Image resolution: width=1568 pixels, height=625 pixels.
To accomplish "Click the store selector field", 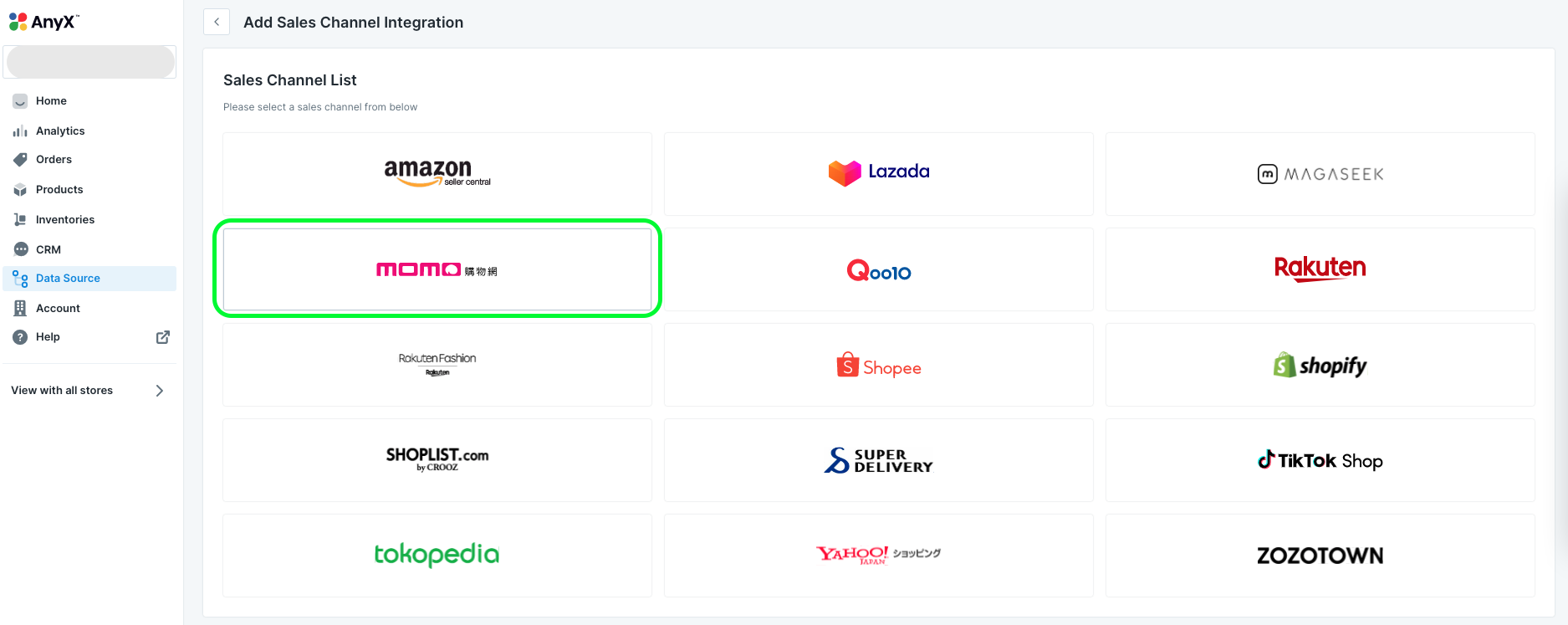I will (x=90, y=62).
